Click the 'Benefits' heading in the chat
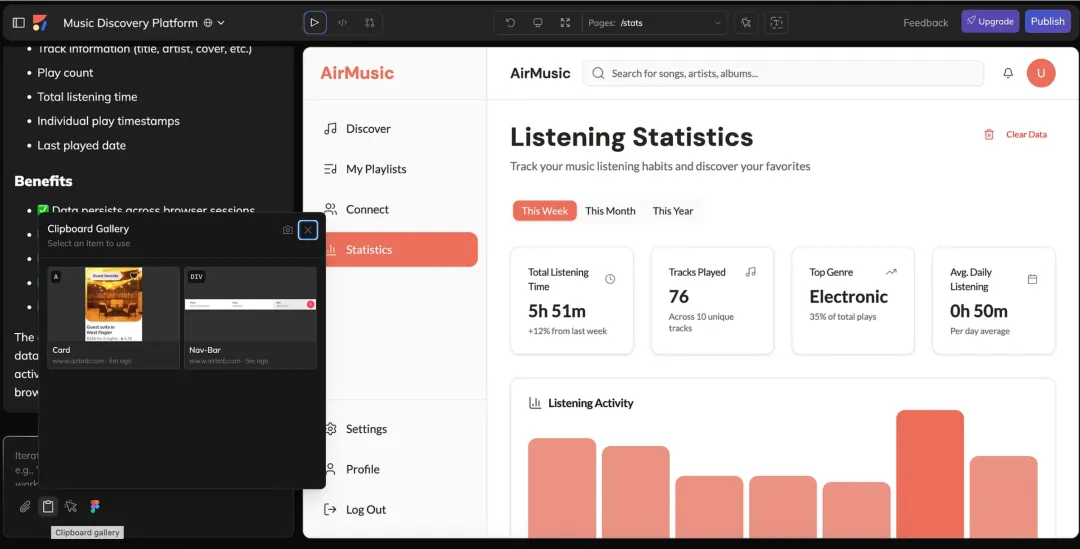This screenshot has height=549, width=1080. coord(43,181)
